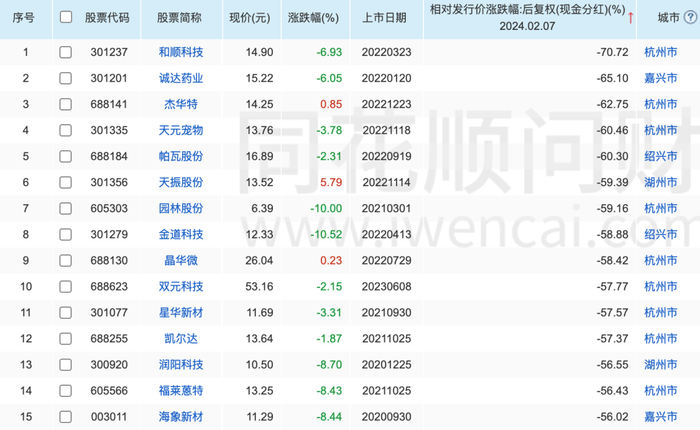This screenshot has width=700, height=430.
Task: Open the 诚达药业 stock link
Action: [181, 78]
